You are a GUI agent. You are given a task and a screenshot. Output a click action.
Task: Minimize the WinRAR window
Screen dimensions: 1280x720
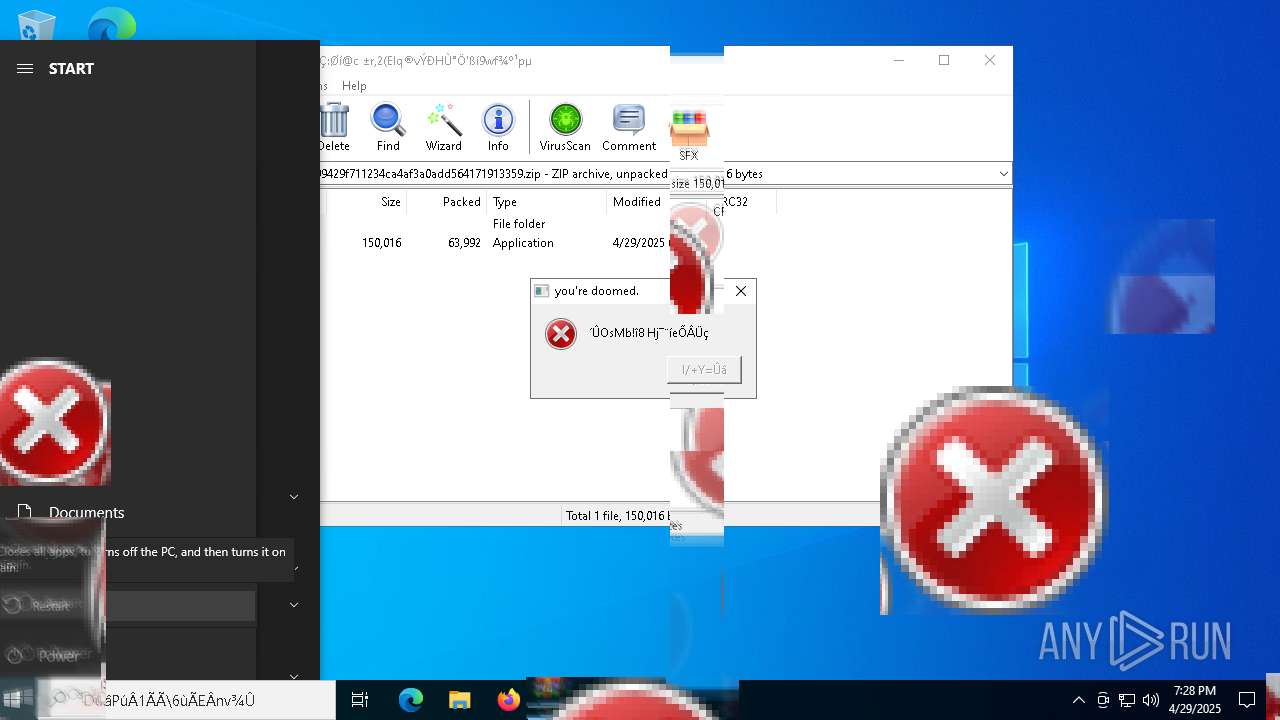pyautogui.click(x=898, y=61)
